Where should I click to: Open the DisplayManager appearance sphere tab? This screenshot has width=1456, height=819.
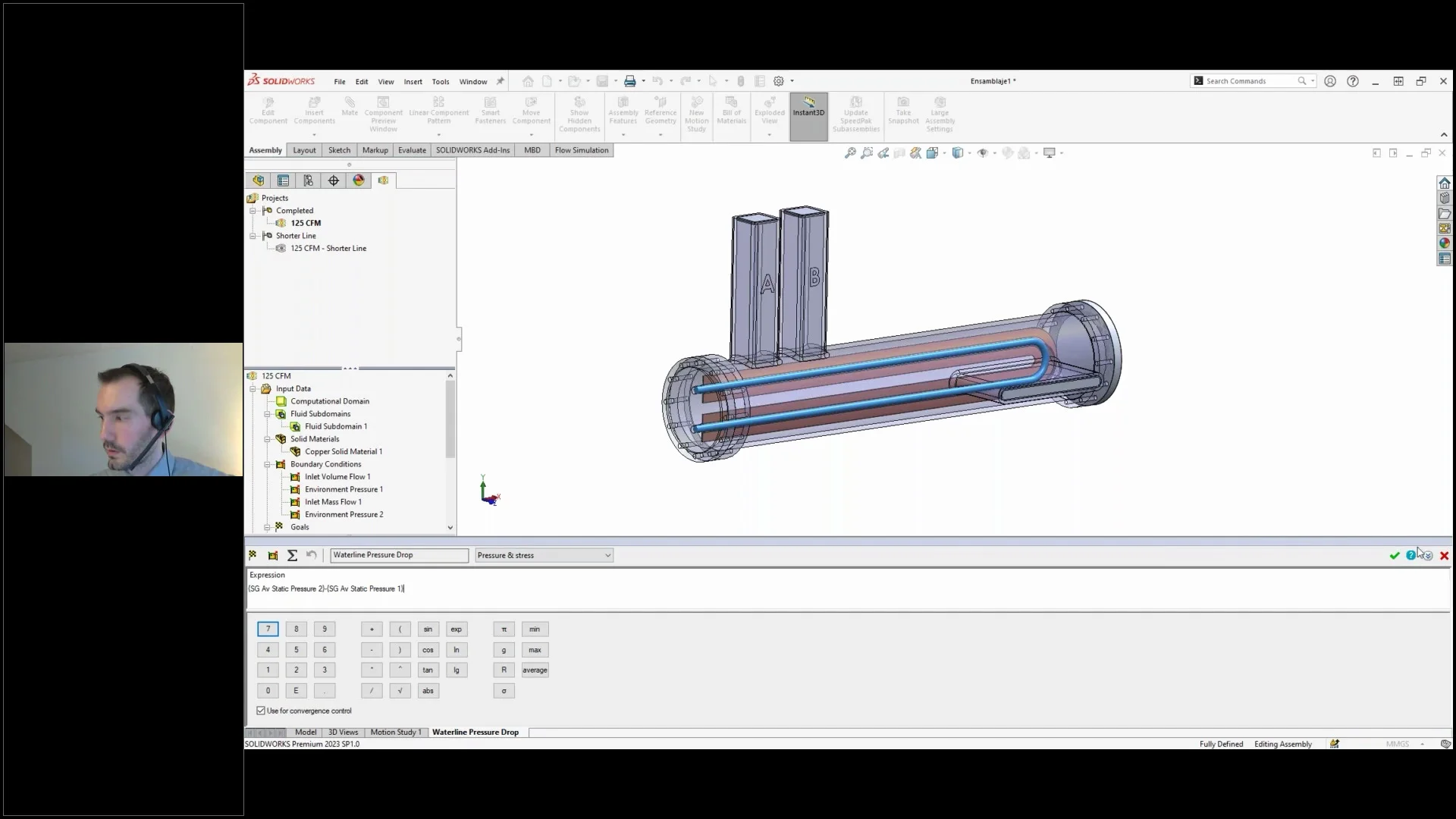tap(359, 180)
